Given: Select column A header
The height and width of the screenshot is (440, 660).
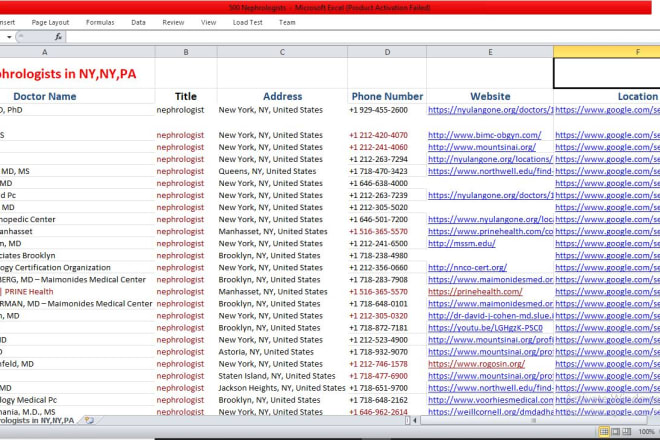Looking at the screenshot, I should coord(77,52).
